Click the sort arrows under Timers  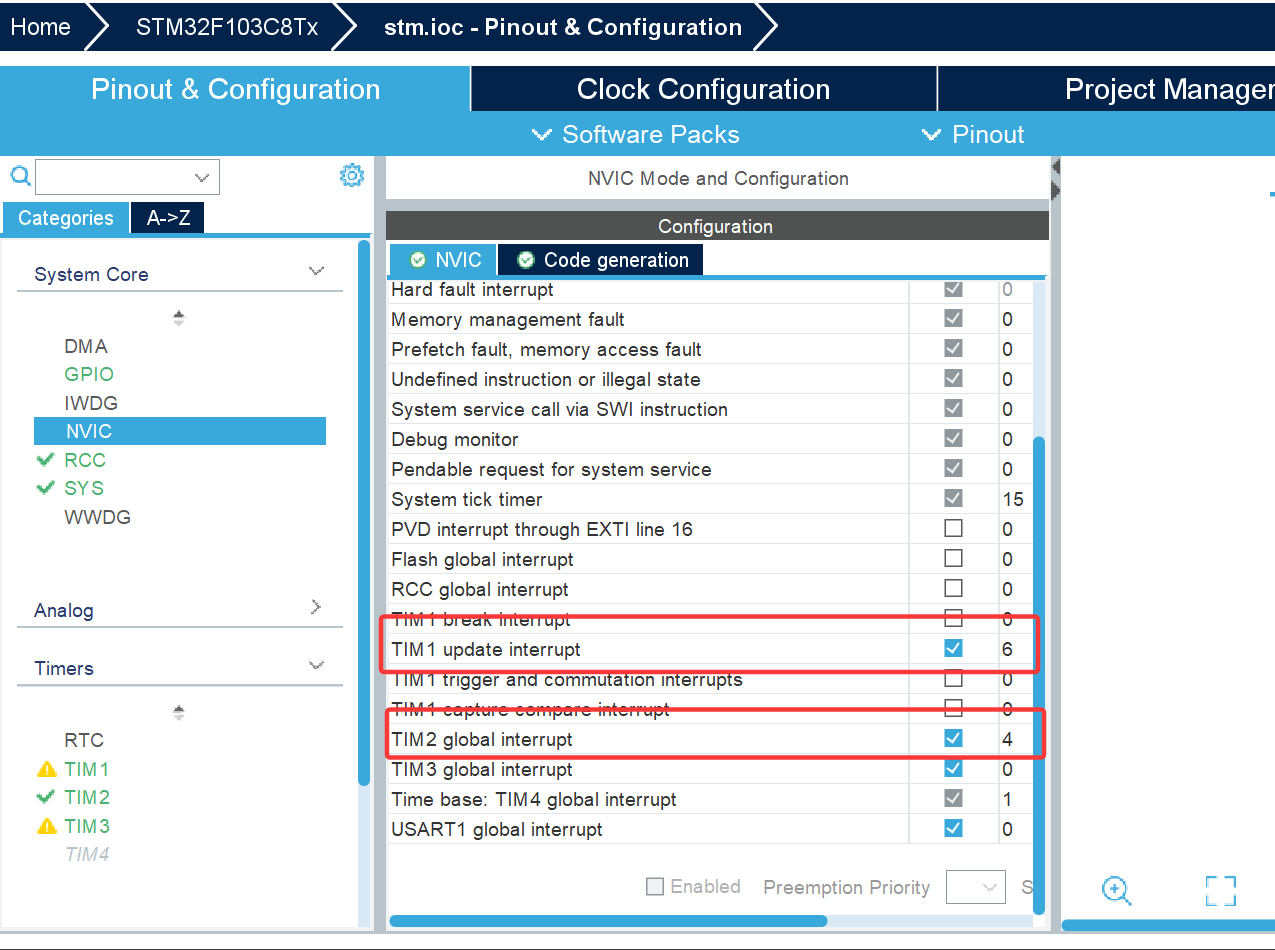point(179,712)
